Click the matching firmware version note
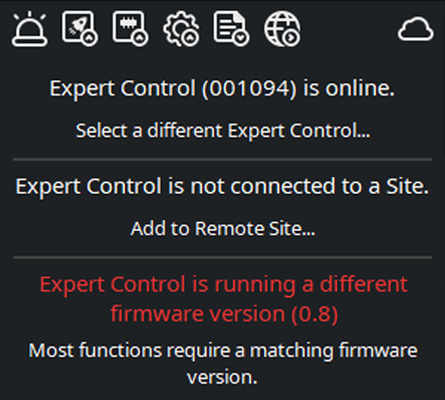 point(223,364)
